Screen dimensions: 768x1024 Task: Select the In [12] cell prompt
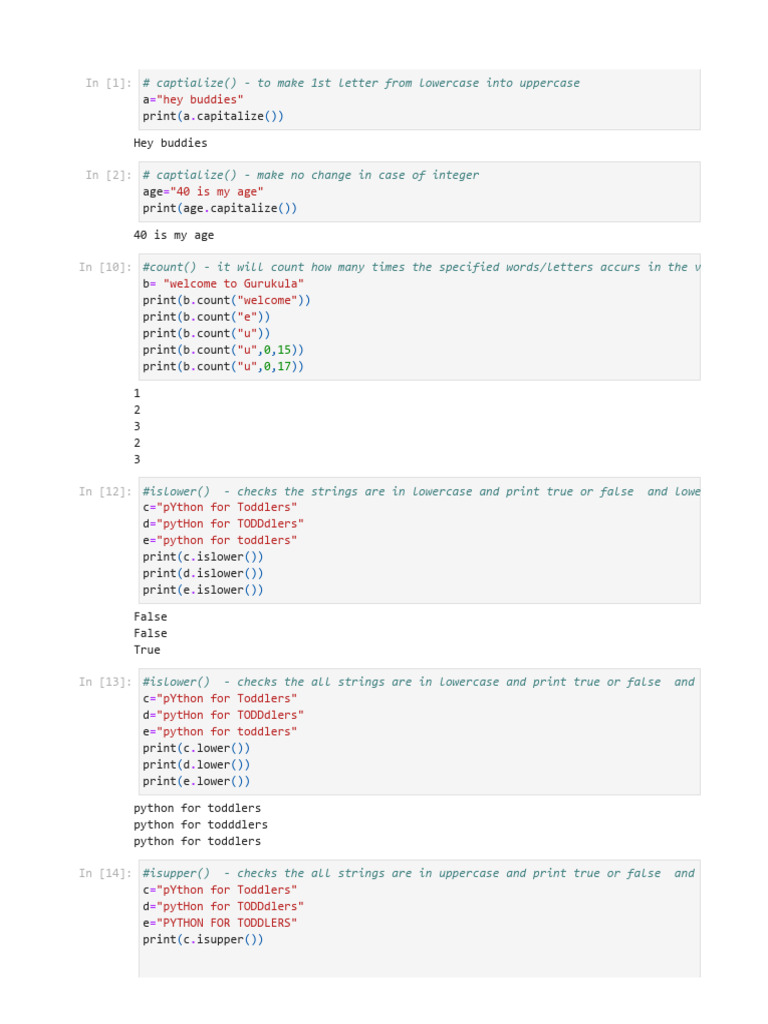[x=105, y=492]
